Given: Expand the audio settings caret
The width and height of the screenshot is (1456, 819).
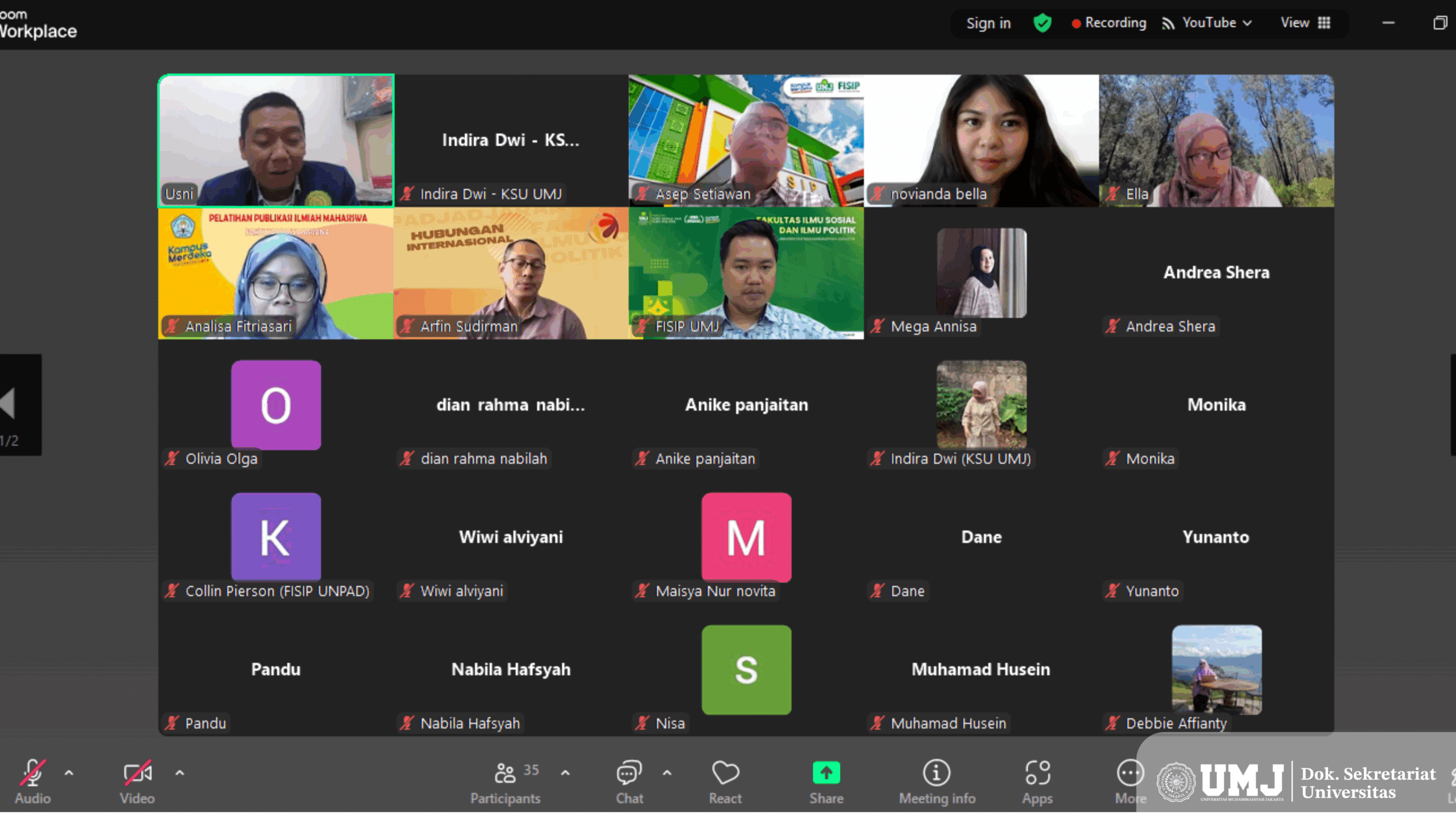Looking at the screenshot, I should (x=69, y=773).
